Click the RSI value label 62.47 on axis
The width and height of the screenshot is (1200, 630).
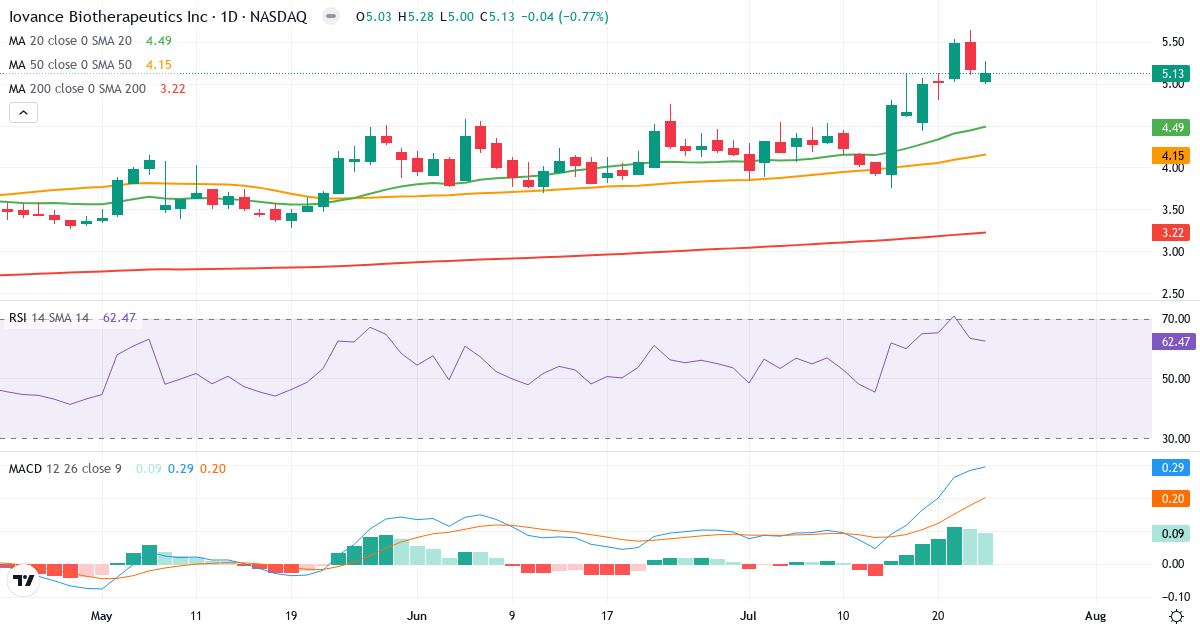1174,342
